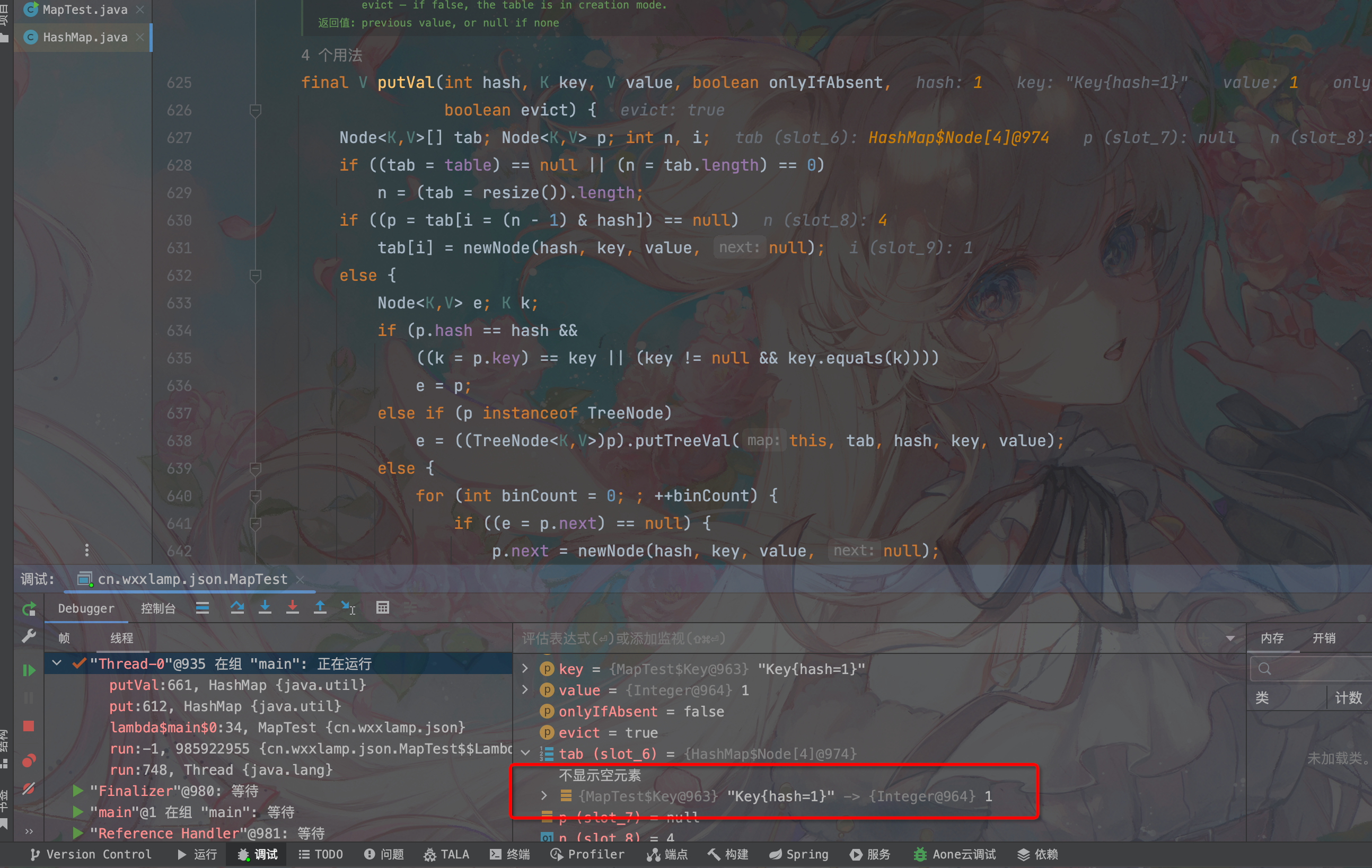Open the 终端 terminal tool window
The width and height of the screenshot is (1372, 868).
pyautogui.click(x=510, y=854)
